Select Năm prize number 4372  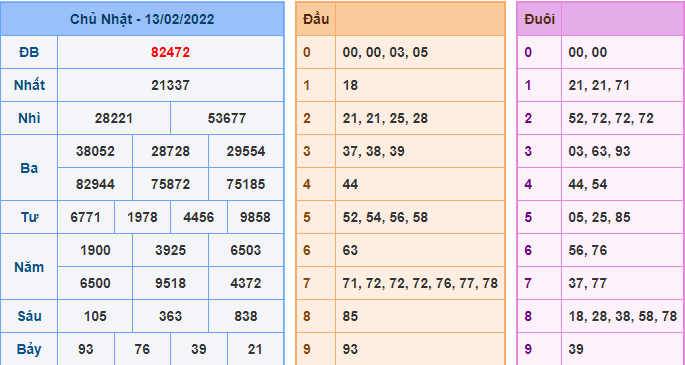246,283
